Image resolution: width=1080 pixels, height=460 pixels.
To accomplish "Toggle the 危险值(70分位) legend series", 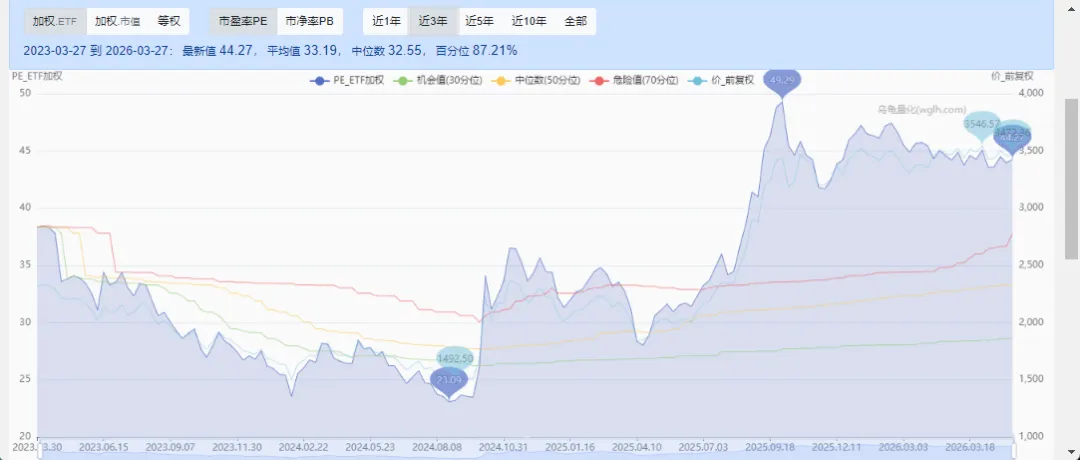I will [634, 80].
